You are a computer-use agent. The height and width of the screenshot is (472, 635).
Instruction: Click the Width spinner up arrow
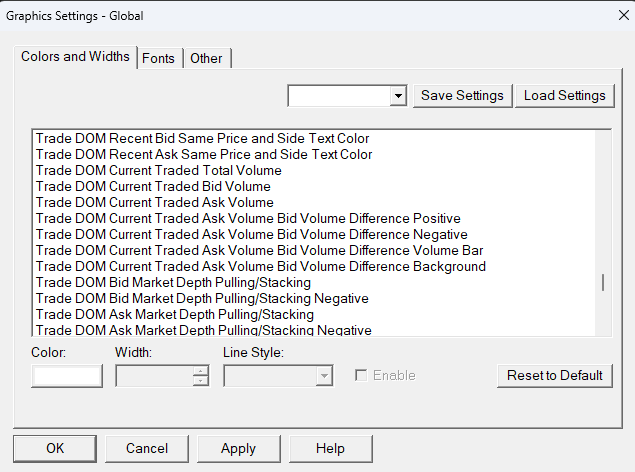coord(201,371)
